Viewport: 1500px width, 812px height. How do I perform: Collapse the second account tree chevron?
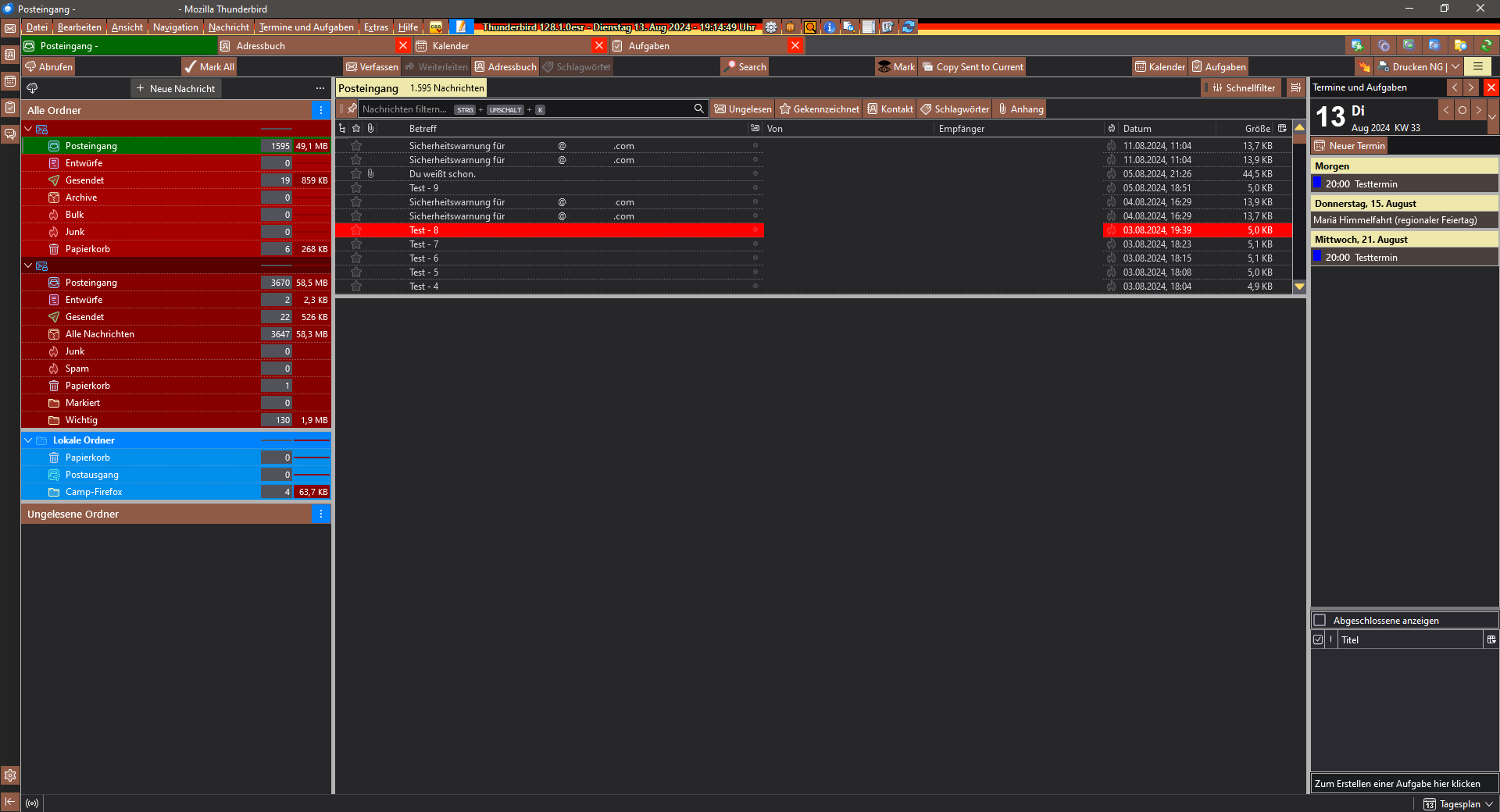click(x=29, y=265)
